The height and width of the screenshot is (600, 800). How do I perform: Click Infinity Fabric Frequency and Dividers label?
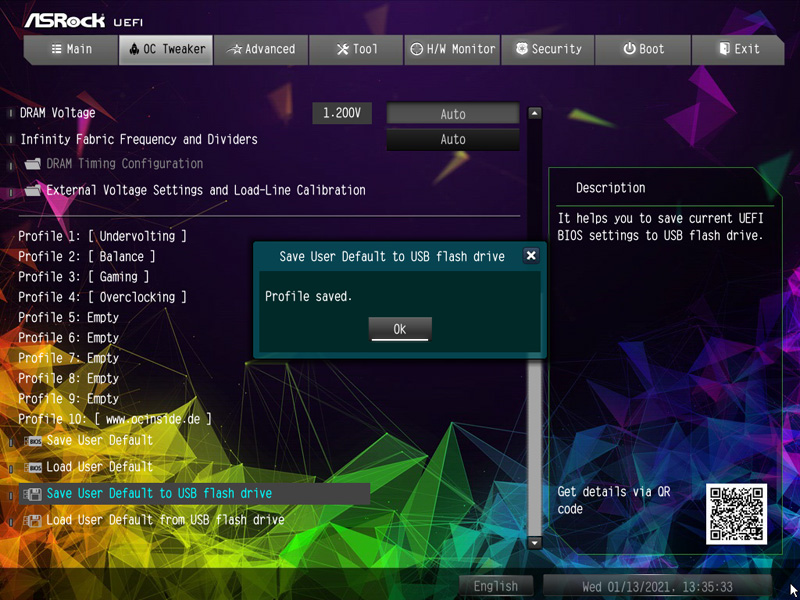[x=139, y=139]
